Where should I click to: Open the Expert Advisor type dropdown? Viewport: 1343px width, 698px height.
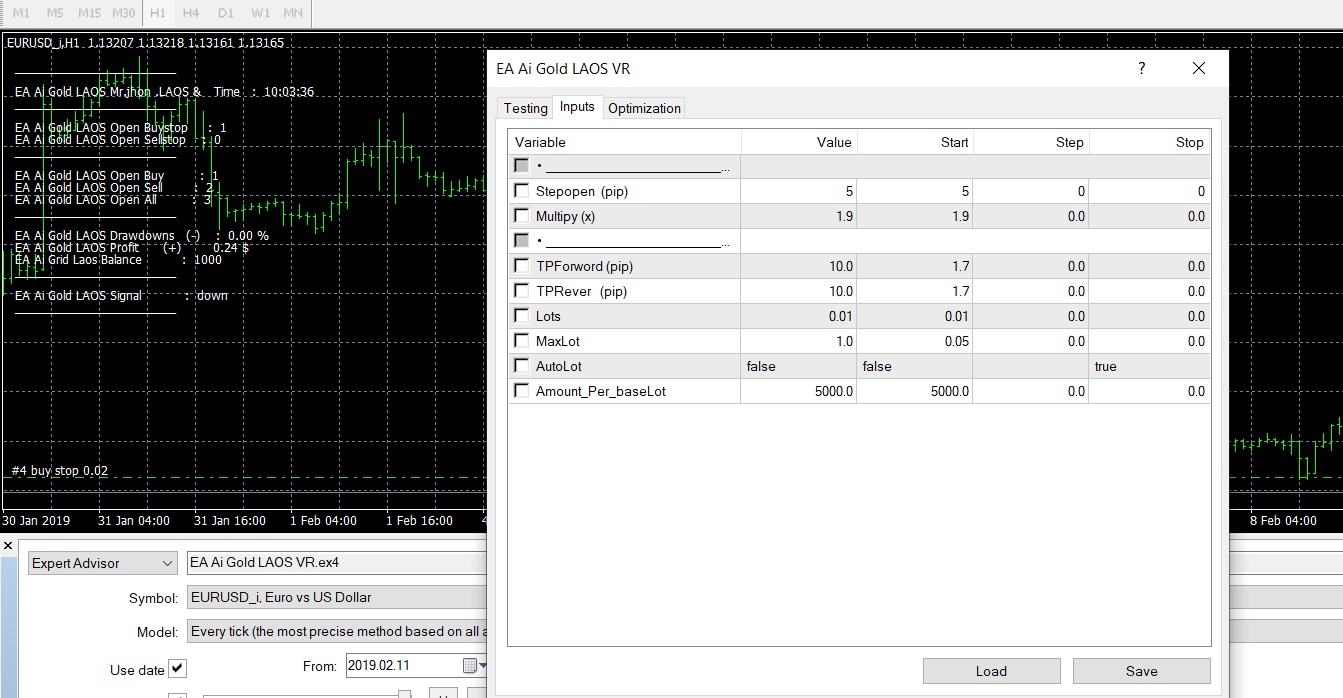103,563
